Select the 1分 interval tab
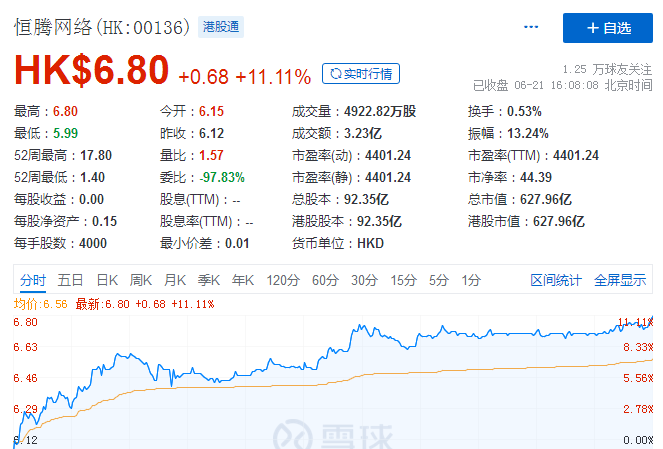Viewport: 663px width, 449px height. pyautogui.click(x=471, y=280)
